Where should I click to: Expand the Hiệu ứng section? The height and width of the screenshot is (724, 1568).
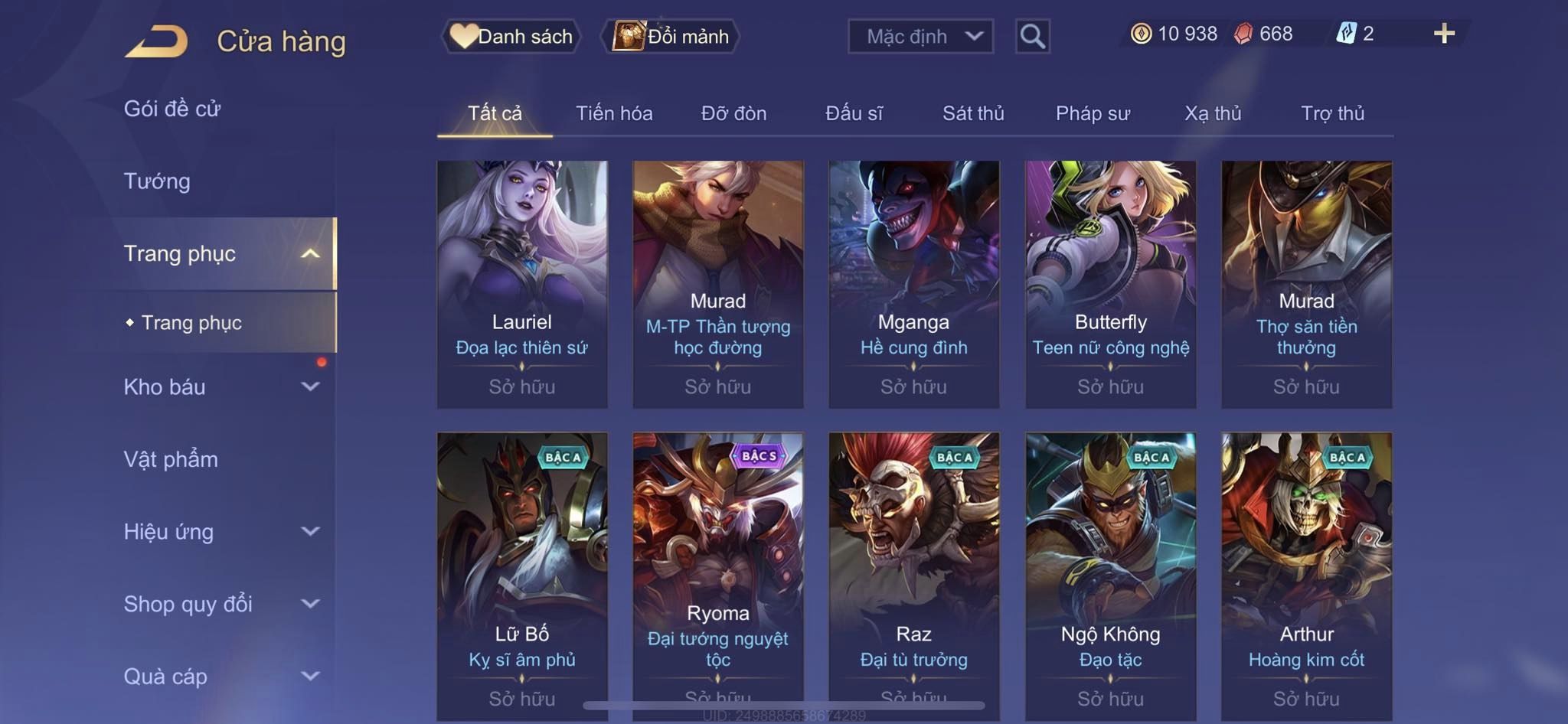tap(221, 531)
